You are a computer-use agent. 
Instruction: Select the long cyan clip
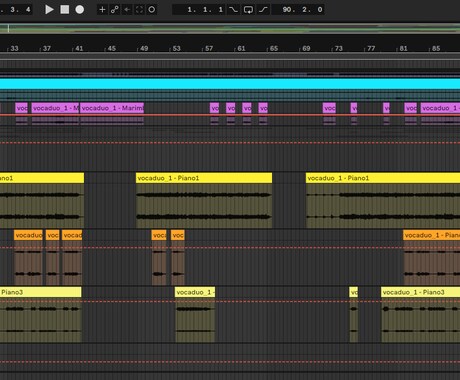point(230,84)
